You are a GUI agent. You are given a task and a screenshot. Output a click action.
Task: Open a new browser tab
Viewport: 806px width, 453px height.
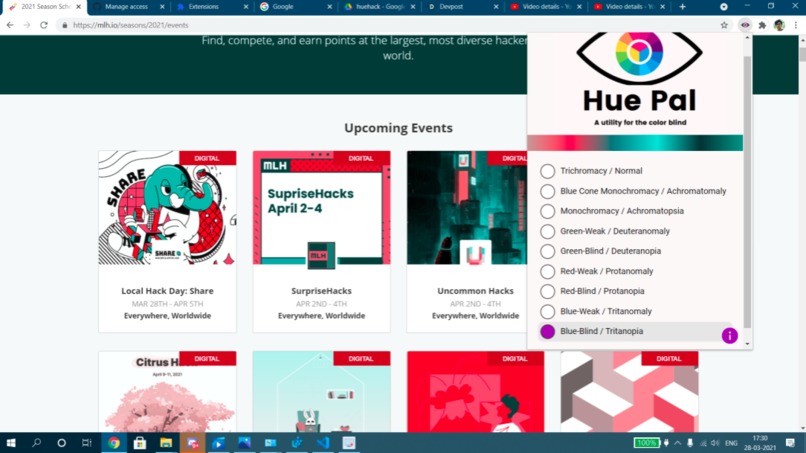coord(682,7)
